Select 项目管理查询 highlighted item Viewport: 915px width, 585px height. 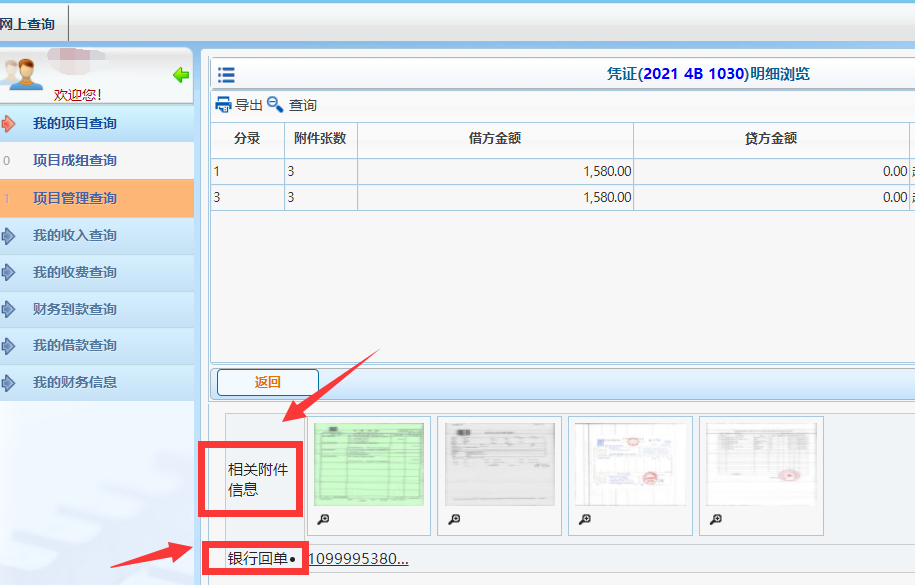tap(75, 199)
